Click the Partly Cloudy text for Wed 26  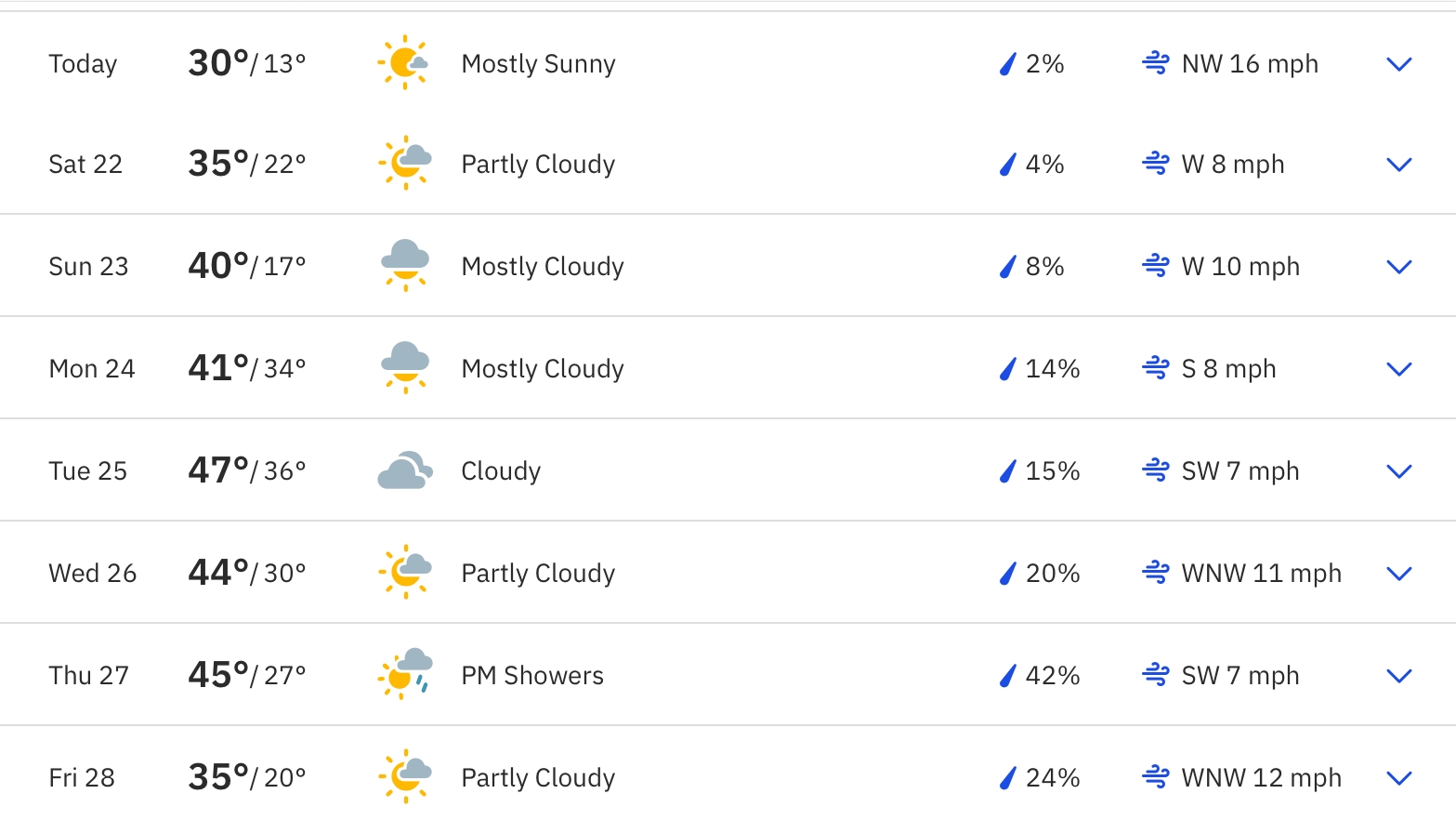click(x=538, y=574)
